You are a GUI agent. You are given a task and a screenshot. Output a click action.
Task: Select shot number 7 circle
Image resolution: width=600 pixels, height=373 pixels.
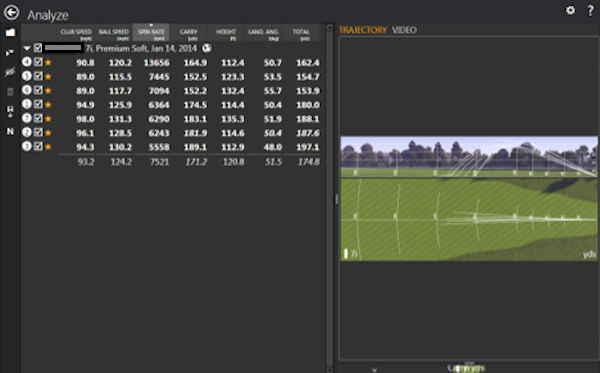tap(26, 118)
